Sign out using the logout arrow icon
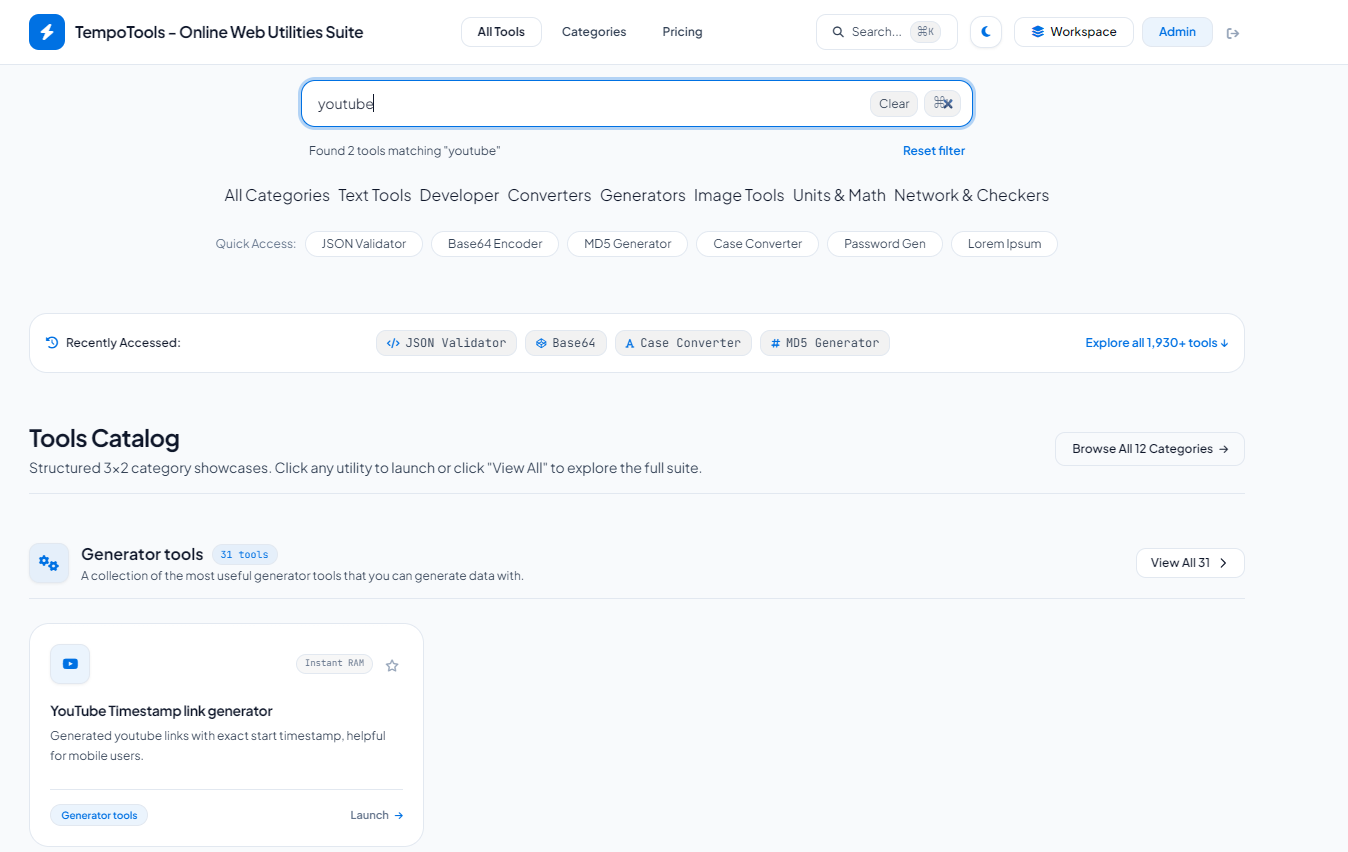Viewport: 1348px width, 852px height. tap(1233, 33)
